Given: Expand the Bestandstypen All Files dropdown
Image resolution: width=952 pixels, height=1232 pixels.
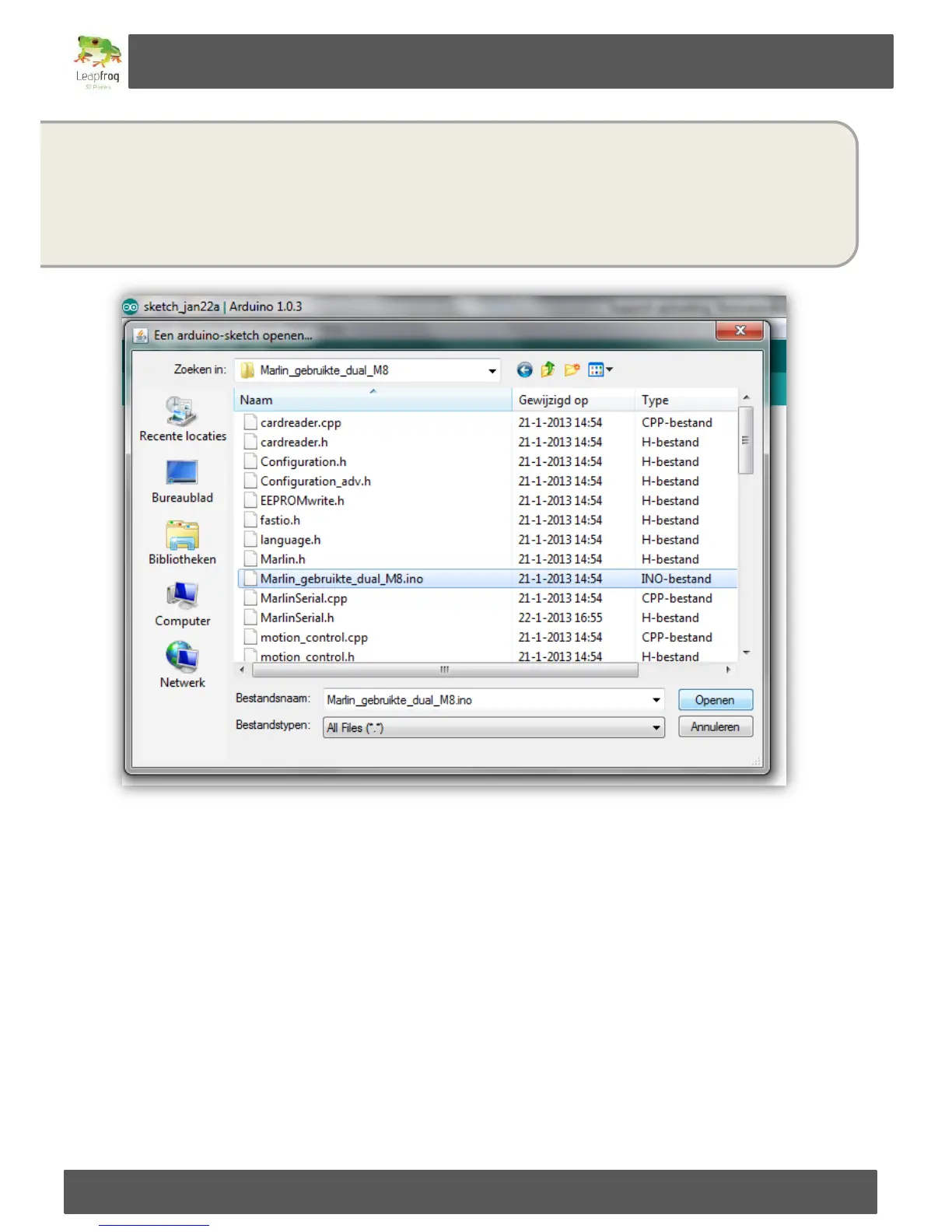Looking at the screenshot, I should coord(656,728).
